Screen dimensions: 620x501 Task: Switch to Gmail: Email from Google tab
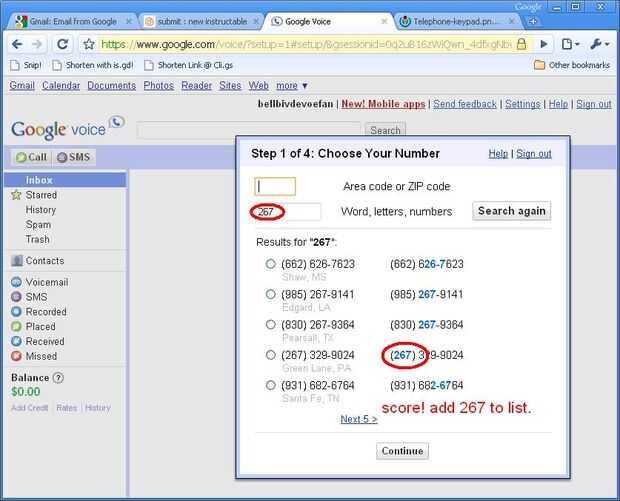(x=73, y=21)
